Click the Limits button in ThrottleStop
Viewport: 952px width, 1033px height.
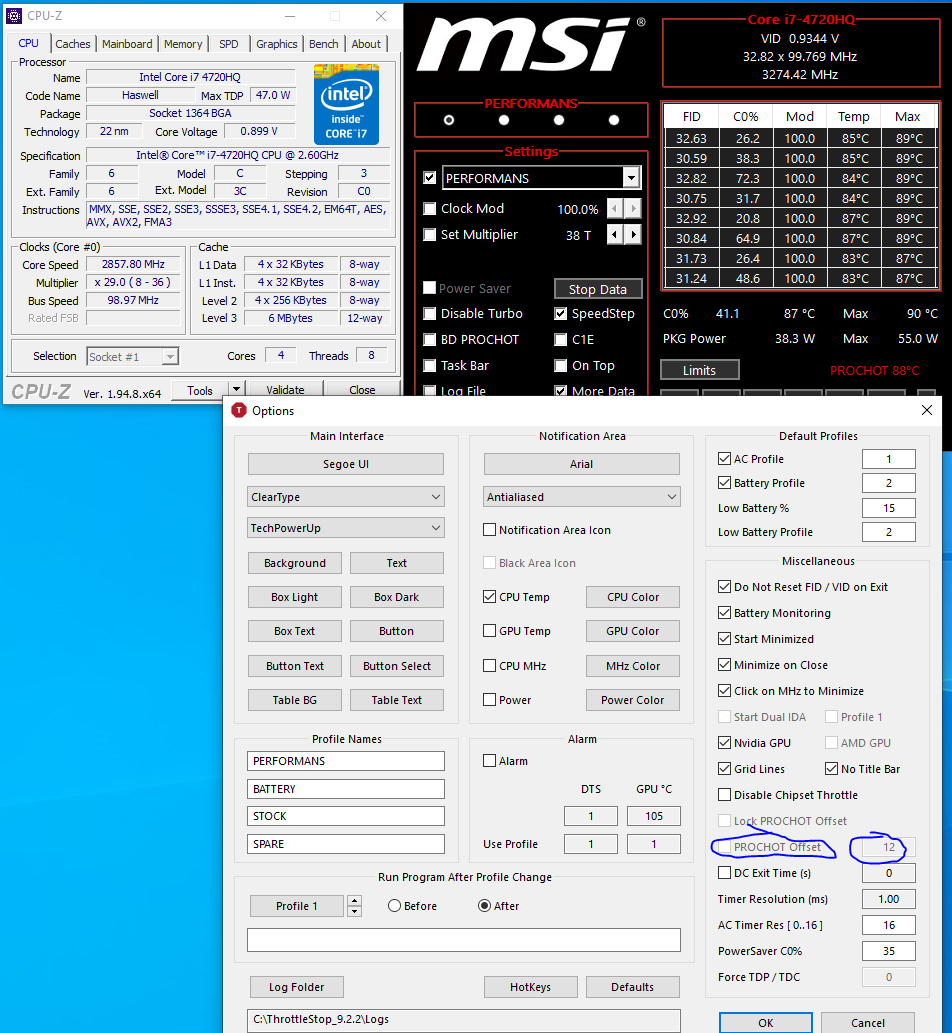700,370
